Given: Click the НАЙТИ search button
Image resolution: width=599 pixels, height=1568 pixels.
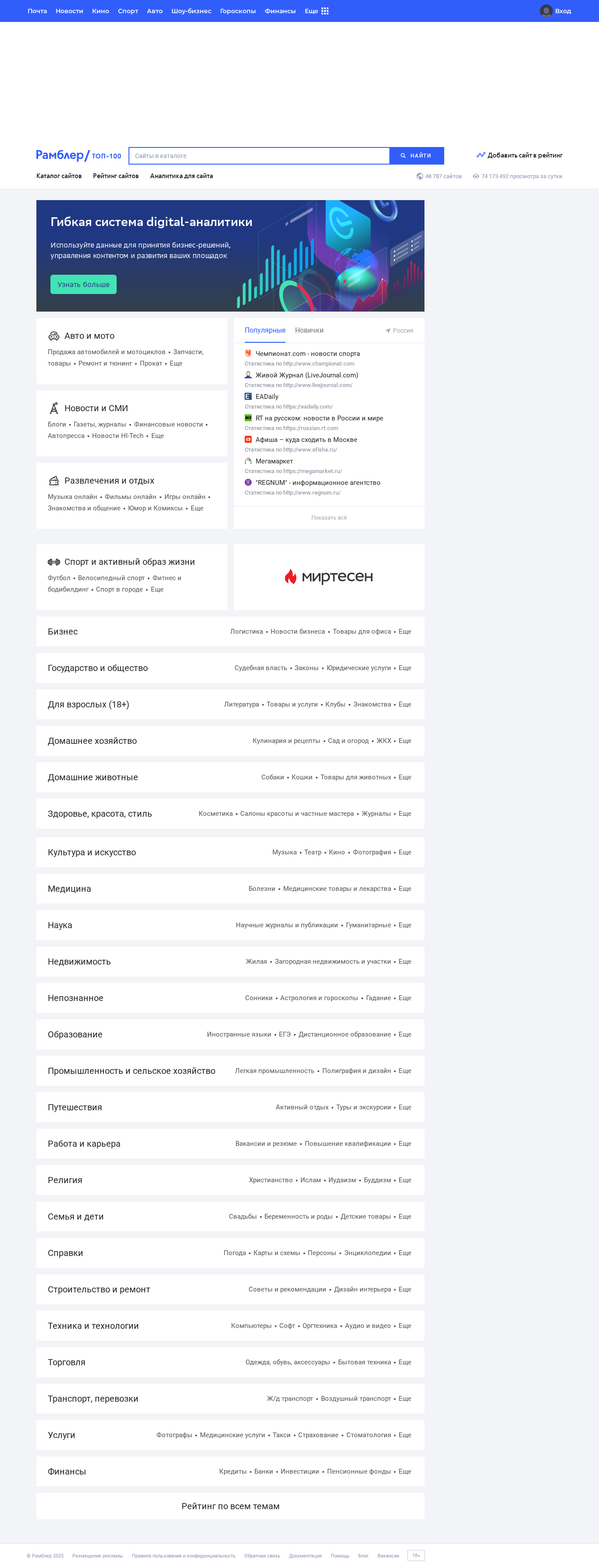Looking at the screenshot, I should tap(417, 156).
